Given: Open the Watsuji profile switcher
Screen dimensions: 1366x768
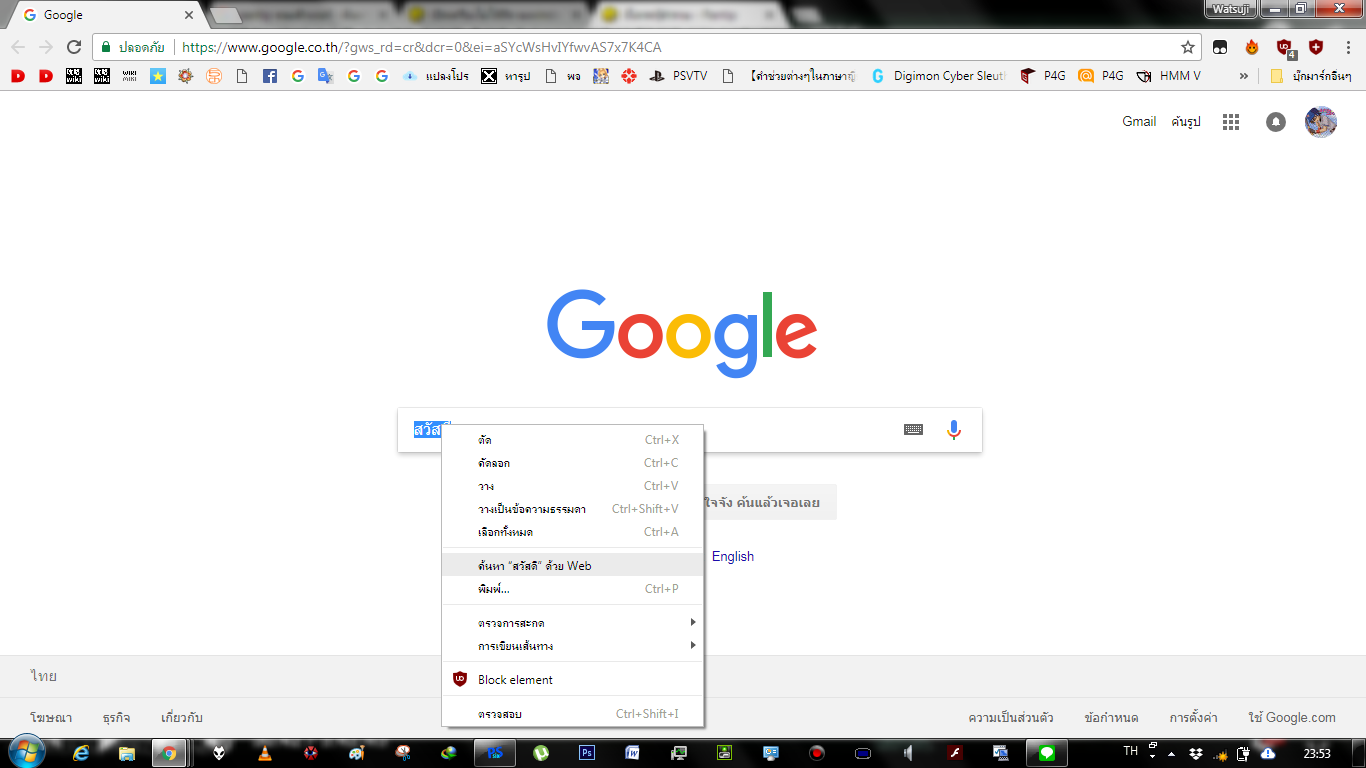Looking at the screenshot, I should coord(1230,8).
